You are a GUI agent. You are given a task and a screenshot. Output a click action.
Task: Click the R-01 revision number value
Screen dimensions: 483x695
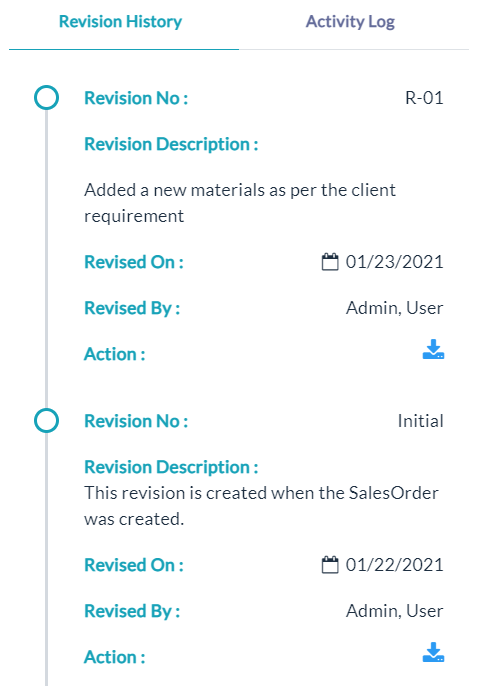(424, 98)
